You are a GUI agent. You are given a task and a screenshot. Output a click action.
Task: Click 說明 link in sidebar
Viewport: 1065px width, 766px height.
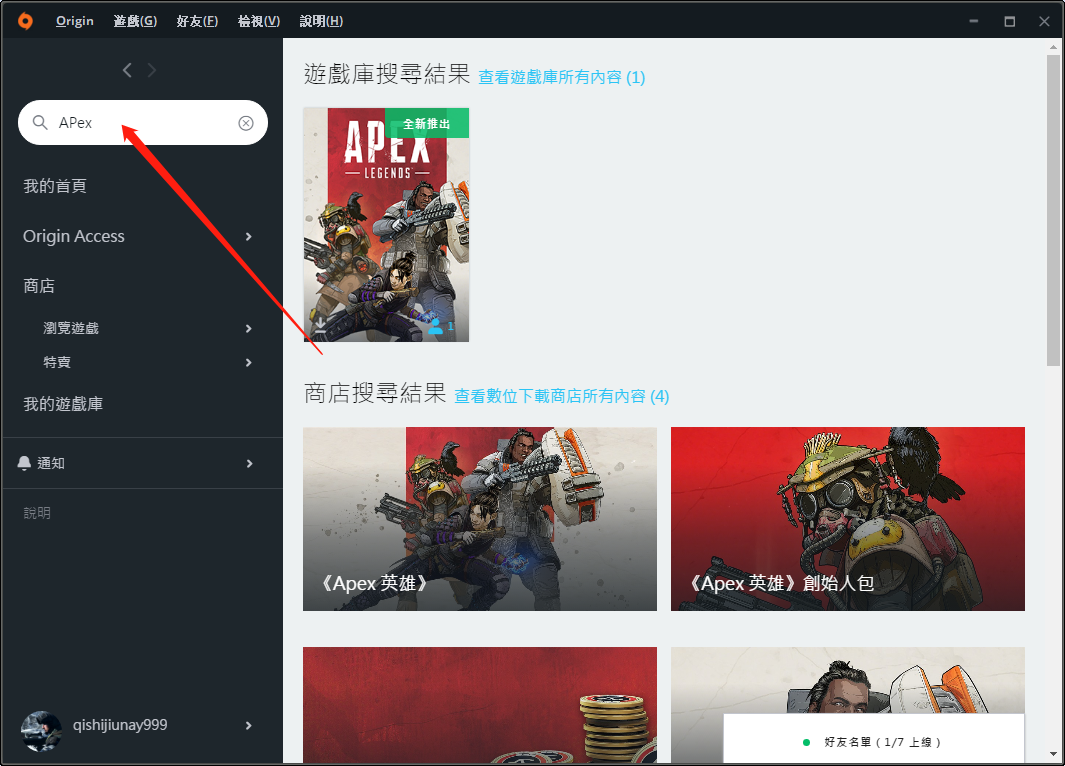[x=37, y=513]
